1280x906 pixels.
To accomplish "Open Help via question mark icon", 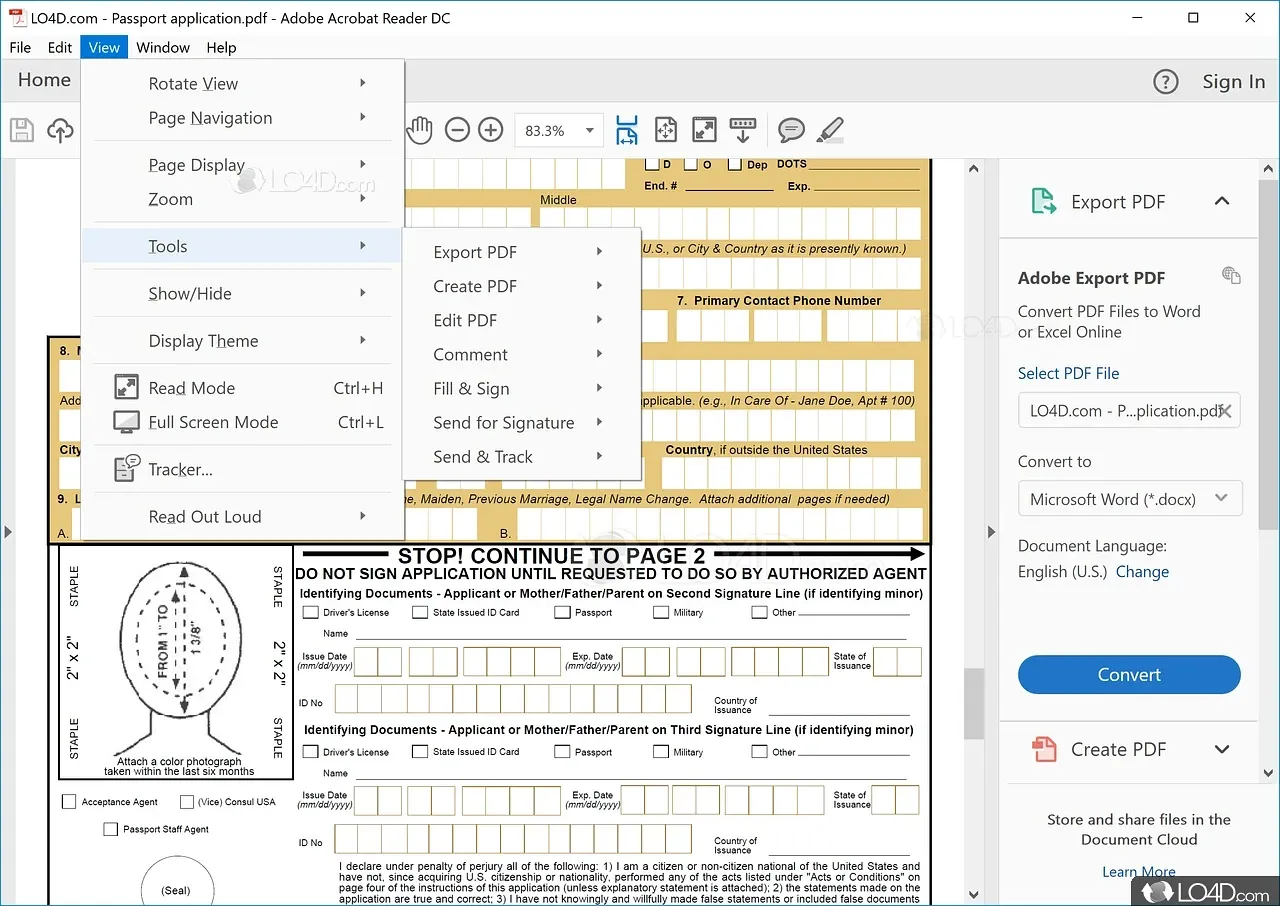I will (x=1166, y=82).
